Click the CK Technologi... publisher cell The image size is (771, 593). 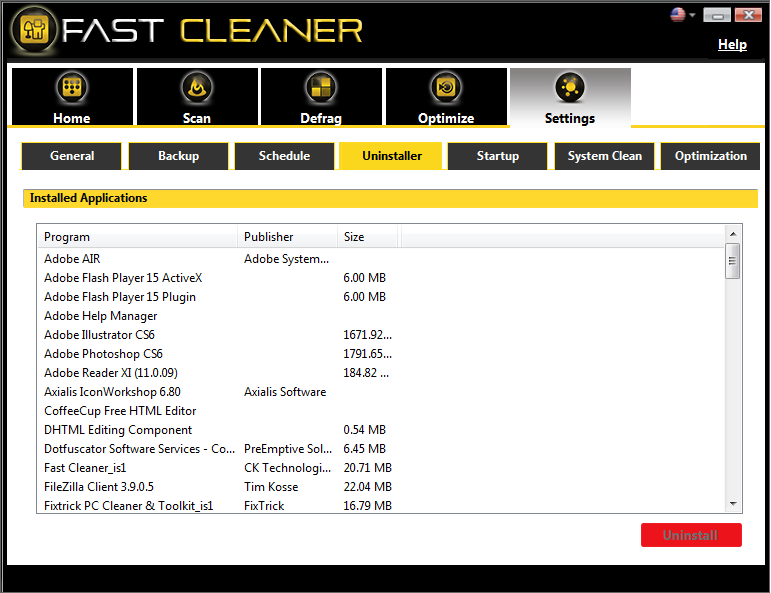287,468
